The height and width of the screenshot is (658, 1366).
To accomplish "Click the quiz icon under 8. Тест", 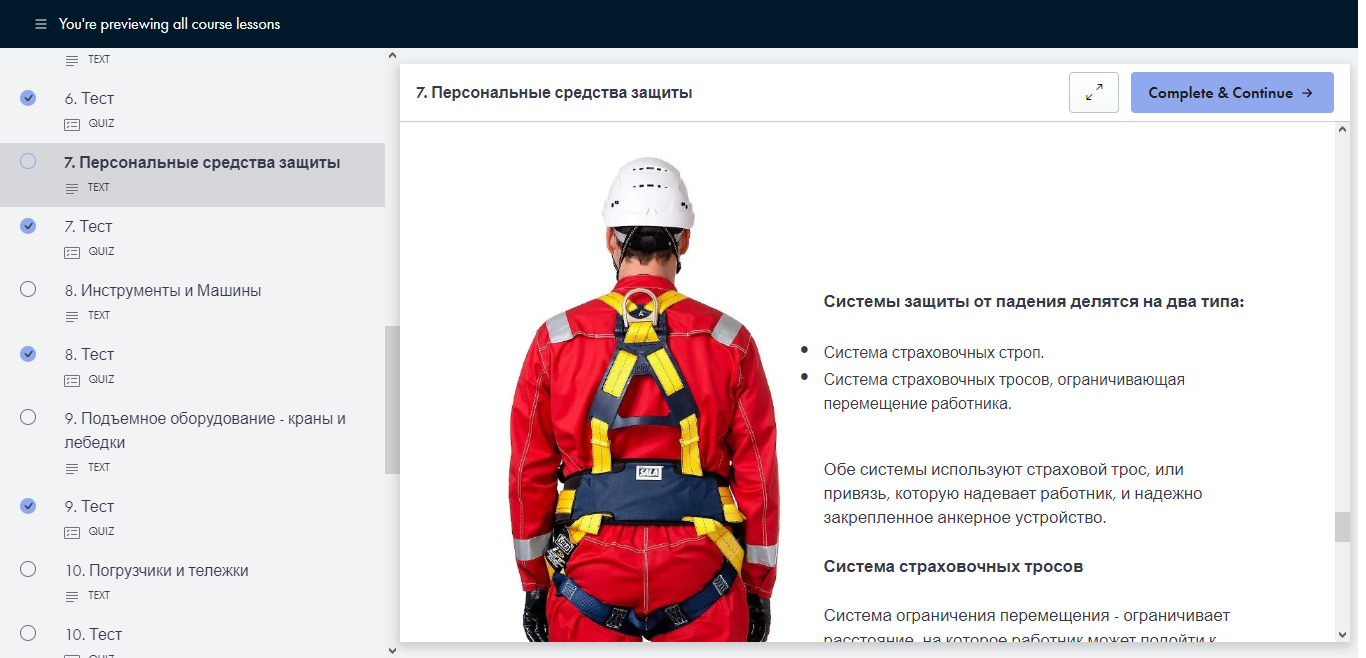I will 71,380.
